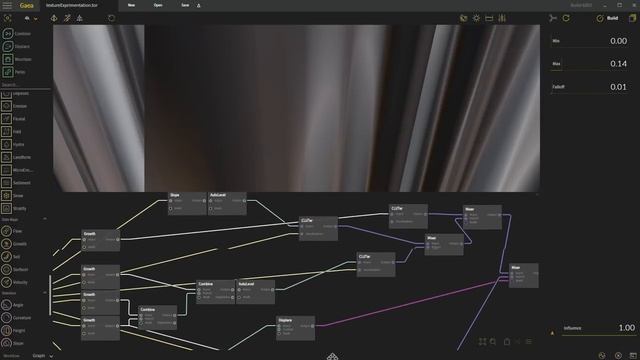Select Curvature selector in sidebar
The height and width of the screenshot is (360, 640).
coord(16,318)
